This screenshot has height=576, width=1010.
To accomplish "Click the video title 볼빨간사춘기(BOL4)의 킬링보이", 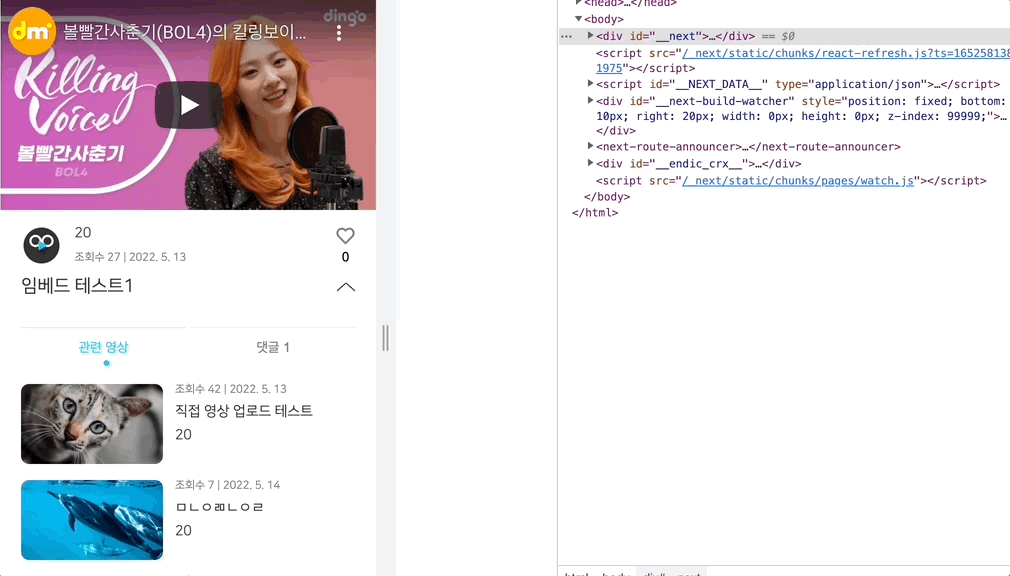I will 184,32.
